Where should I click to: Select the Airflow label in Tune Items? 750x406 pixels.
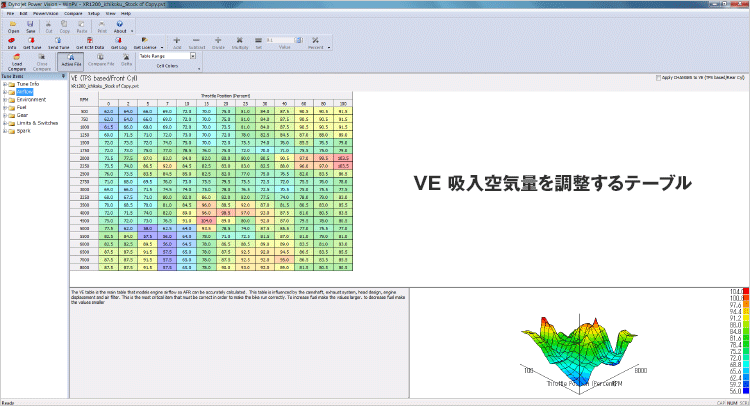[24, 92]
